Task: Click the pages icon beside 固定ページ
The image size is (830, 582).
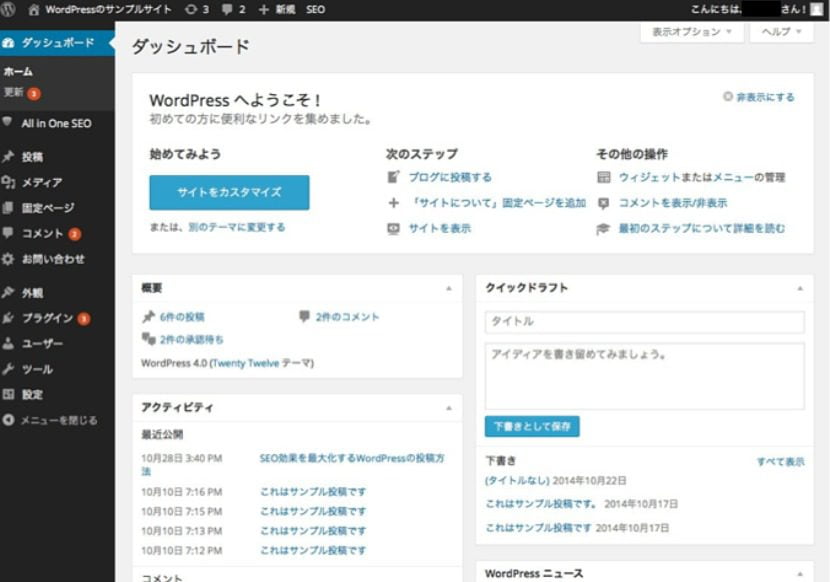Action: coord(8,208)
